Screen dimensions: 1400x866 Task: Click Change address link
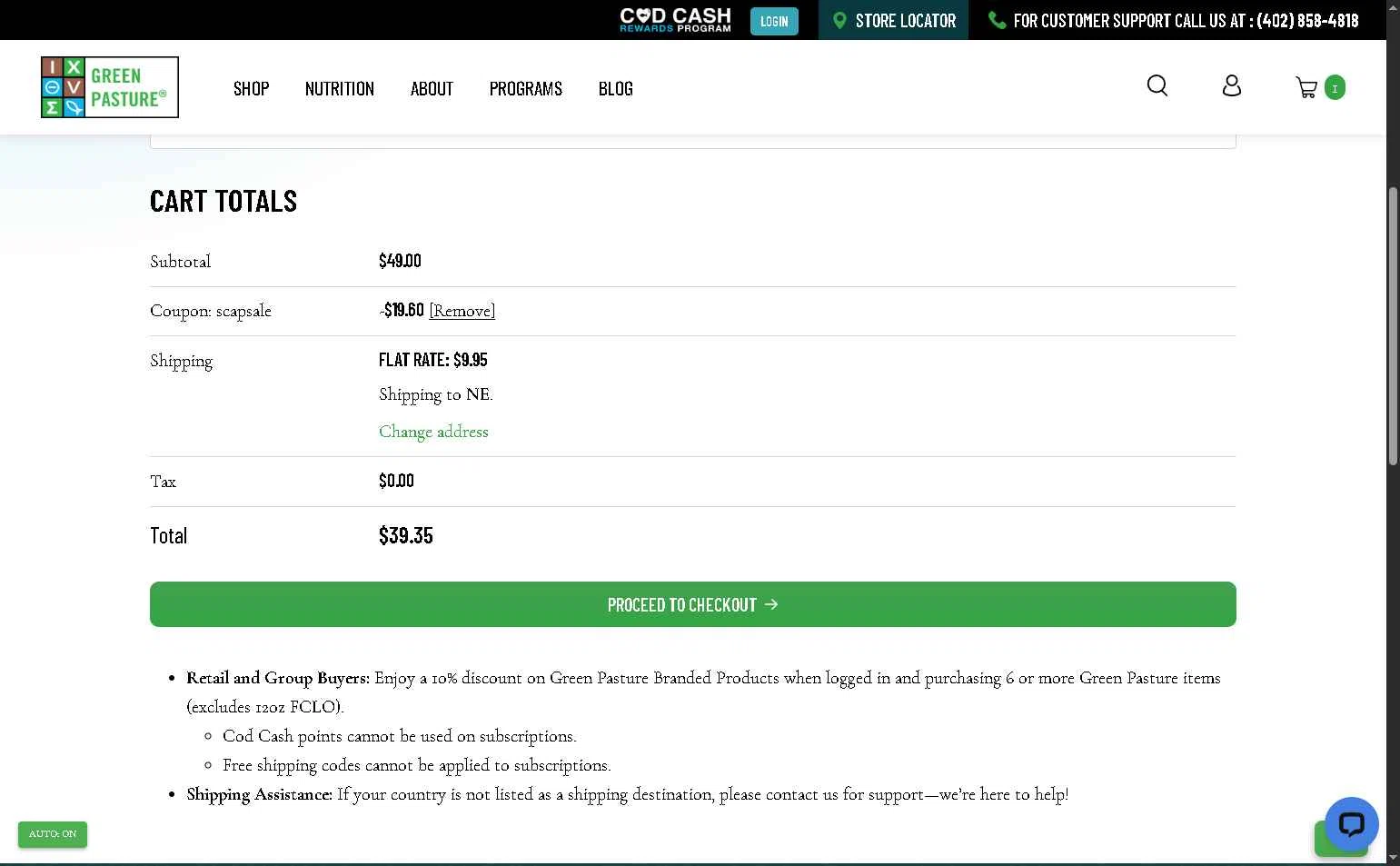pyautogui.click(x=433, y=432)
